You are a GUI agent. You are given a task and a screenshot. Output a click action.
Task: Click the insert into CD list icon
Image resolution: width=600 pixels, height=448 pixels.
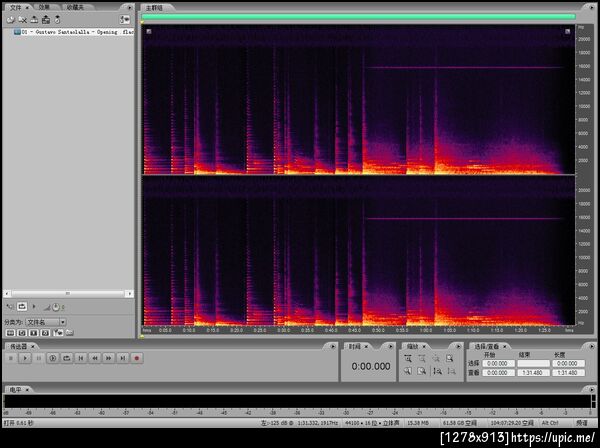[46, 20]
